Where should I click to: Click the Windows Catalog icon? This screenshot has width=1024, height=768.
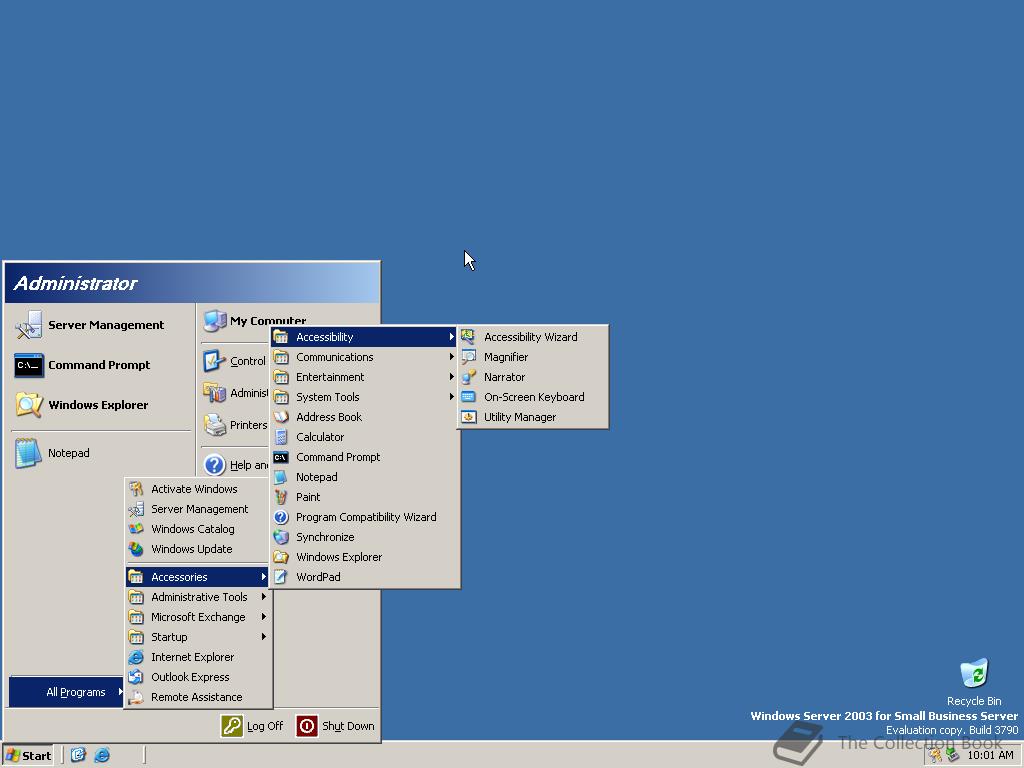(x=136, y=529)
